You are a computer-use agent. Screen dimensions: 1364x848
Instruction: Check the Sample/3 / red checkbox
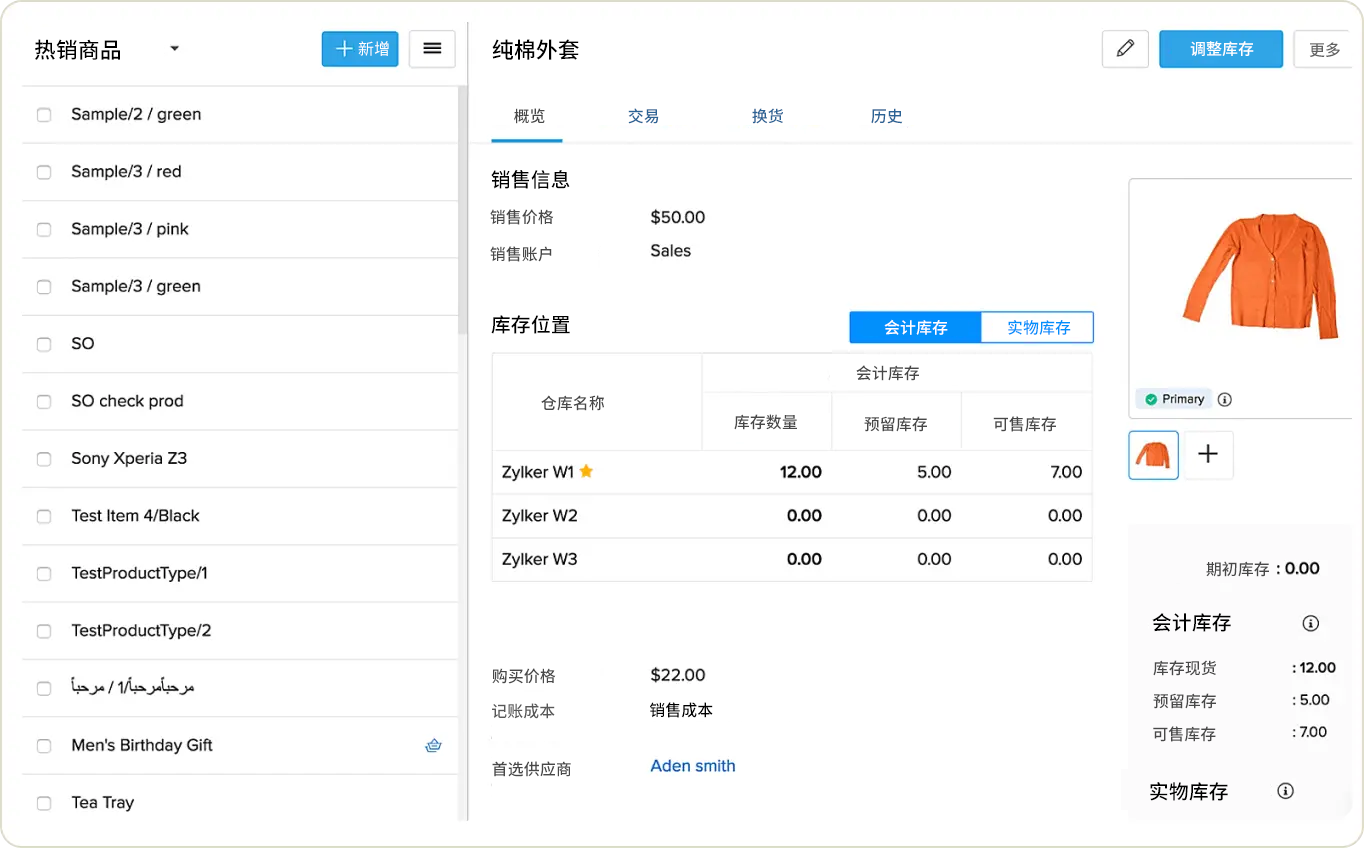coord(44,171)
